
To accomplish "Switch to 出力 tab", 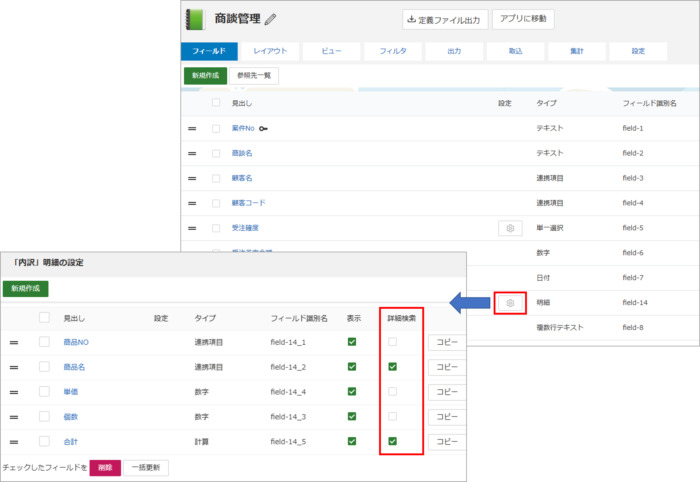I will click(x=454, y=51).
